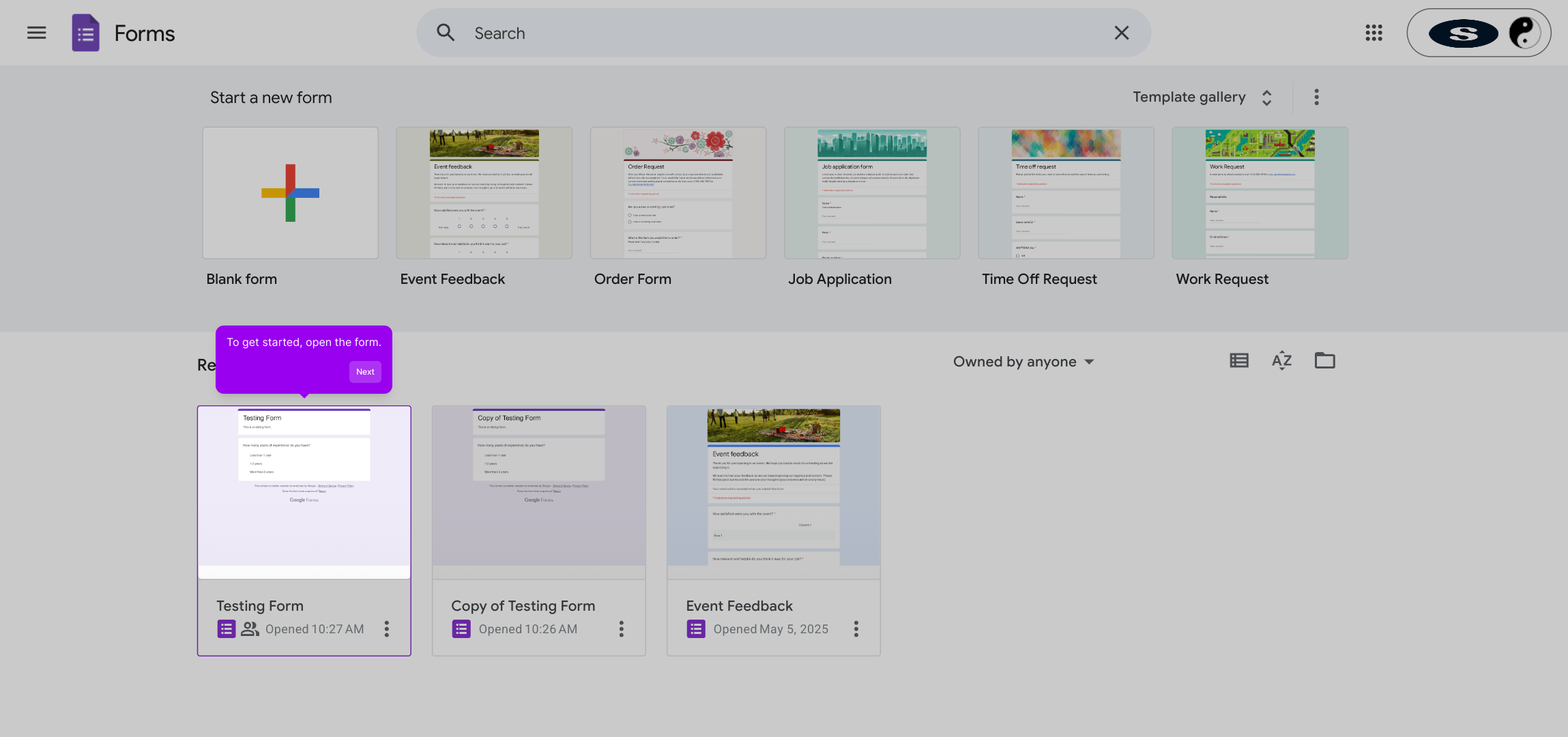Screen dimensions: 1568x737
Task: Choose the Order Form template thumbnail
Action: pyautogui.click(x=678, y=193)
